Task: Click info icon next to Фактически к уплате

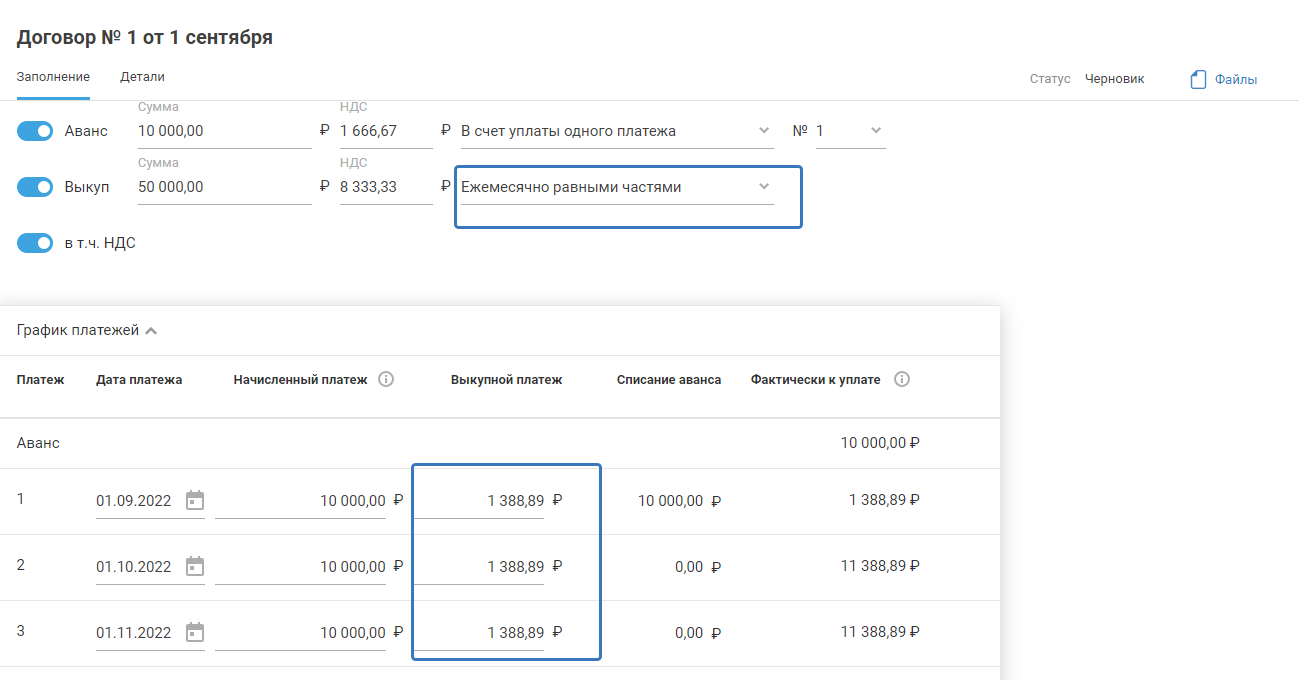Action: (901, 380)
